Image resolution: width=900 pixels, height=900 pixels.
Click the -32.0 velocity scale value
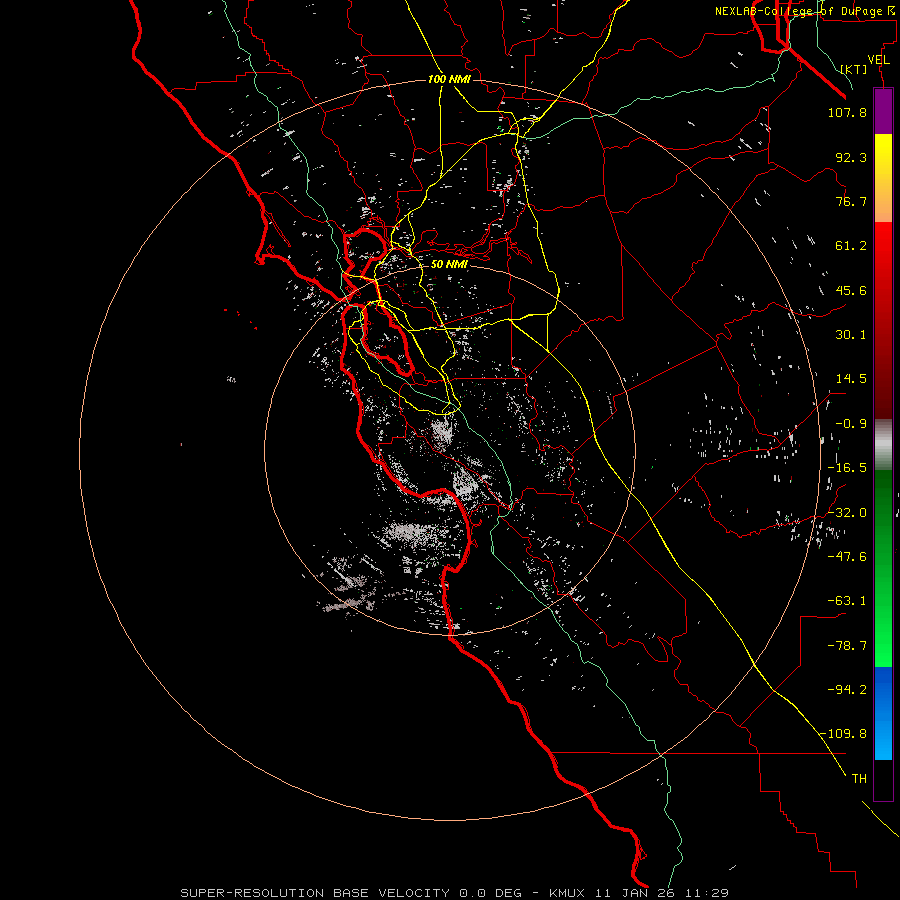847,513
